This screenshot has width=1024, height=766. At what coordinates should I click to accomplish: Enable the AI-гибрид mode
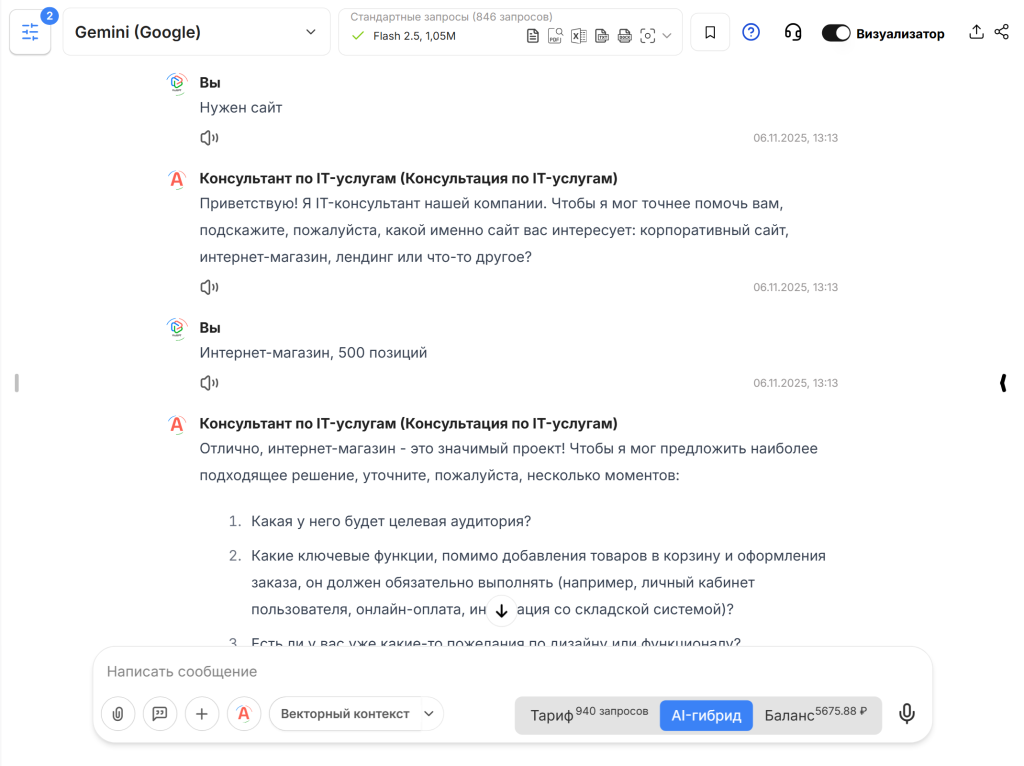click(706, 715)
